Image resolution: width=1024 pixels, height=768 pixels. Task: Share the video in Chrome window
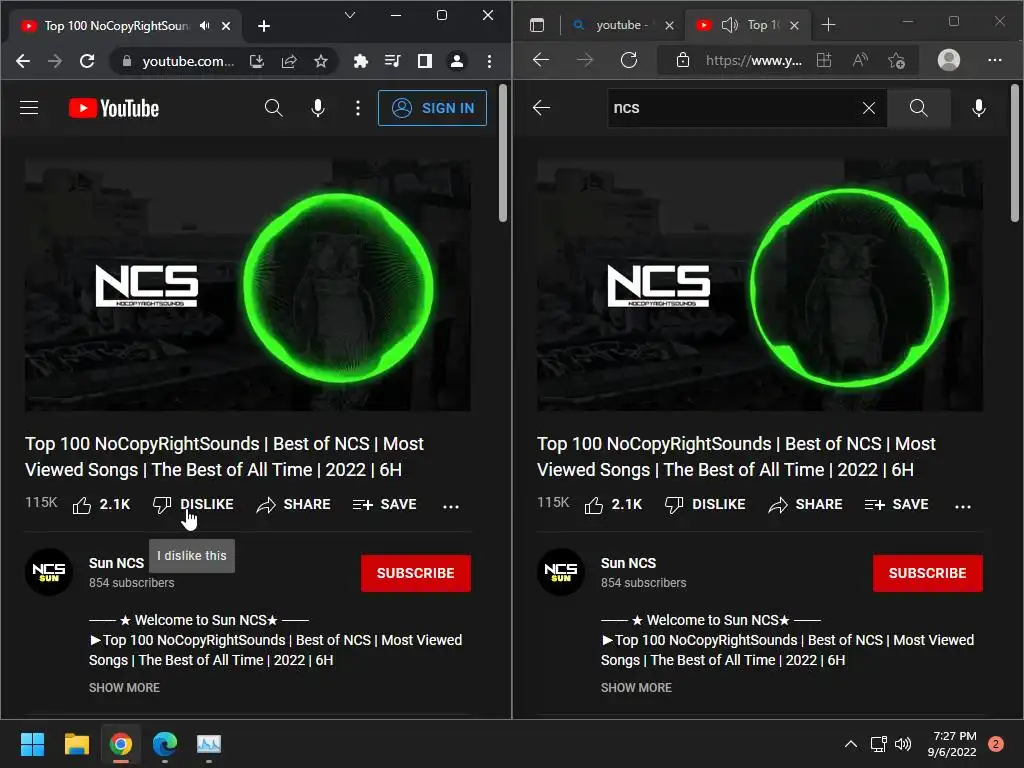point(293,505)
